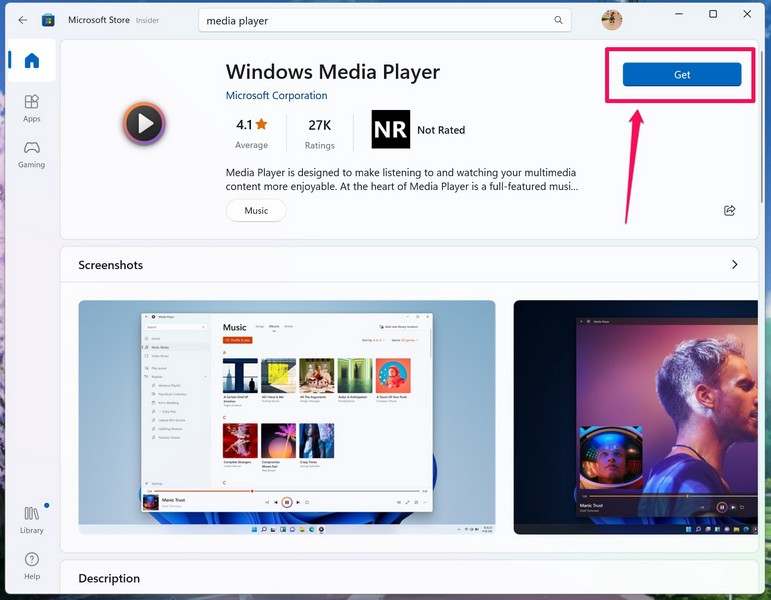Open the user profile avatar
771x600 pixels.
pos(611,20)
